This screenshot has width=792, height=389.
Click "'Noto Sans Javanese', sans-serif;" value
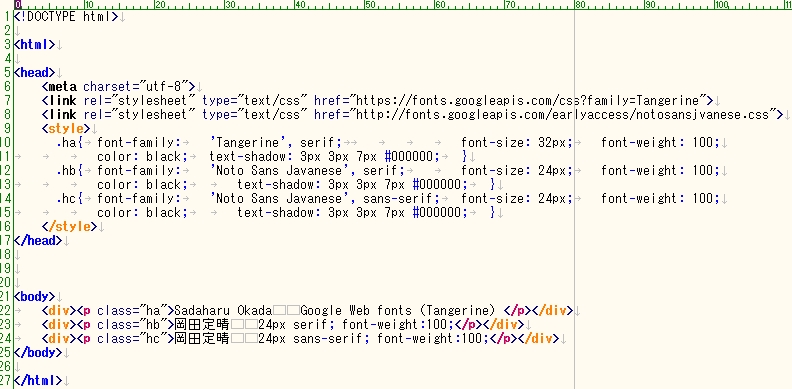coord(325,199)
